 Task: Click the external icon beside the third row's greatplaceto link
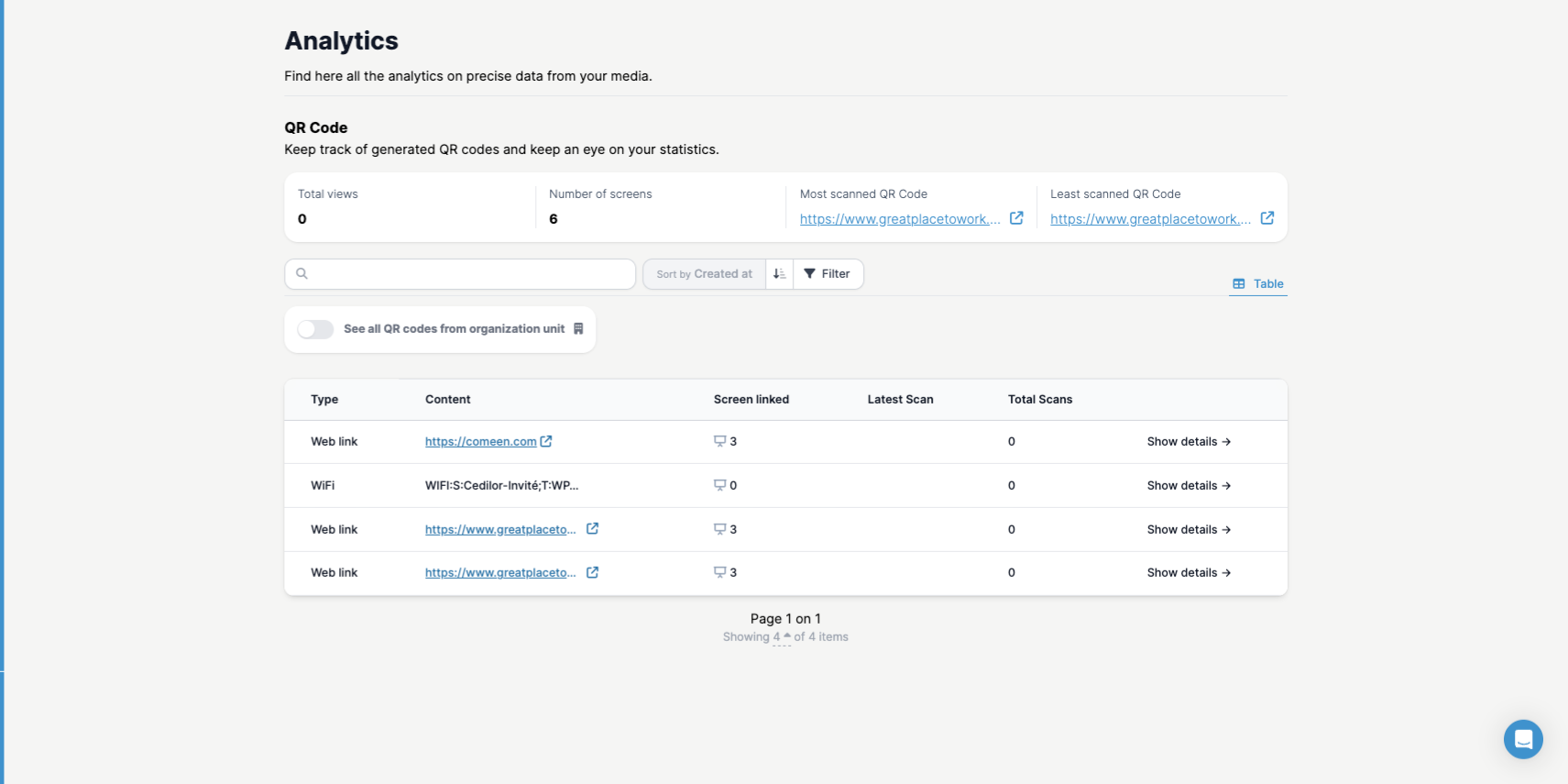[x=592, y=529]
